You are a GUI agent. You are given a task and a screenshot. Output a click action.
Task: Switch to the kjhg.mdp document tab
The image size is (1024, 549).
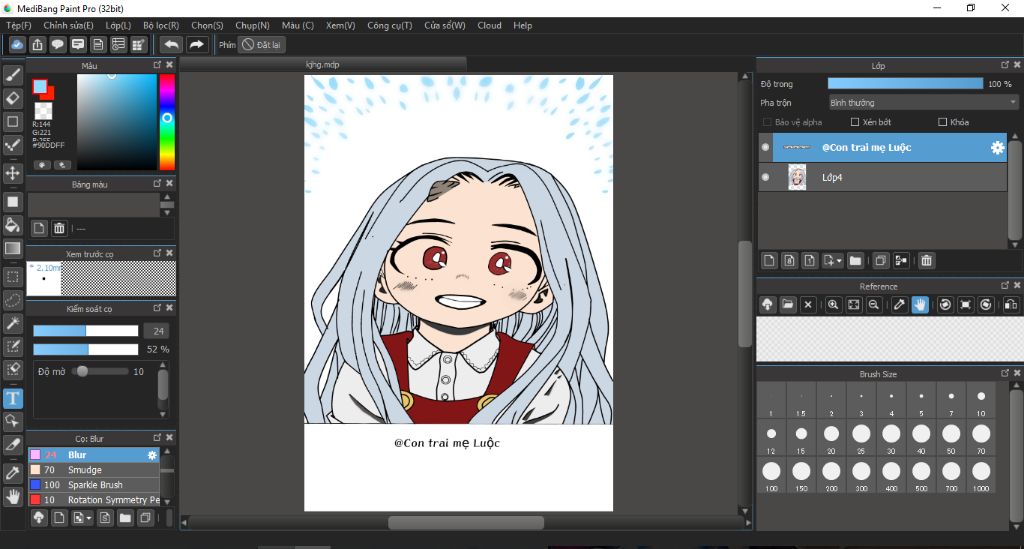[323, 64]
